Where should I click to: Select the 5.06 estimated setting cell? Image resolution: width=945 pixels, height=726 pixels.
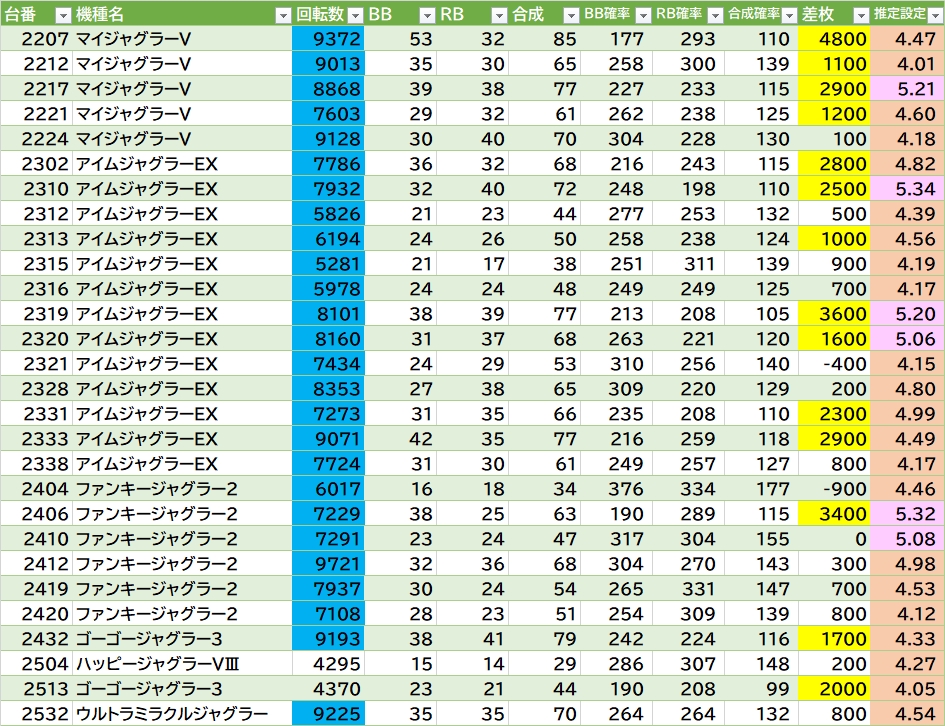pyautogui.click(x=907, y=339)
